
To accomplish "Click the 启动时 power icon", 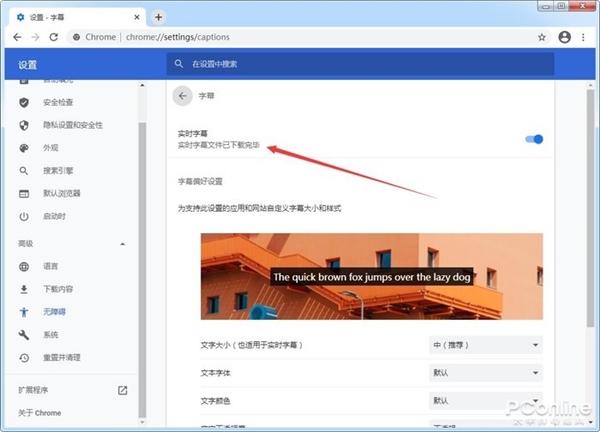I will (x=24, y=216).
